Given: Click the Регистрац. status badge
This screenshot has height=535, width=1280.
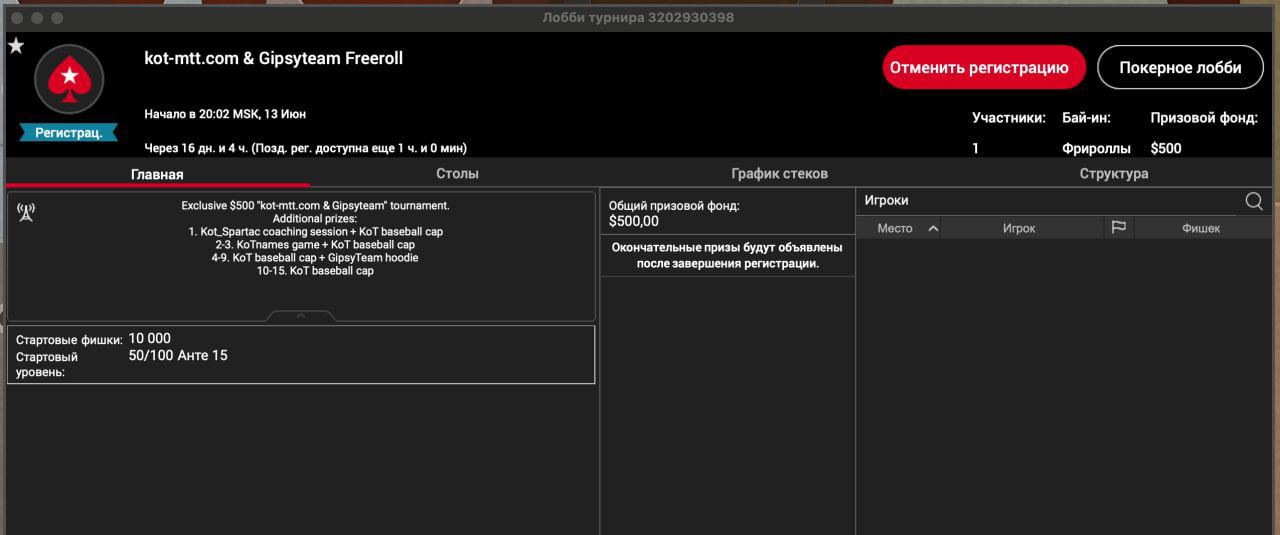Looking at the screenshot, I should [69, 133].
